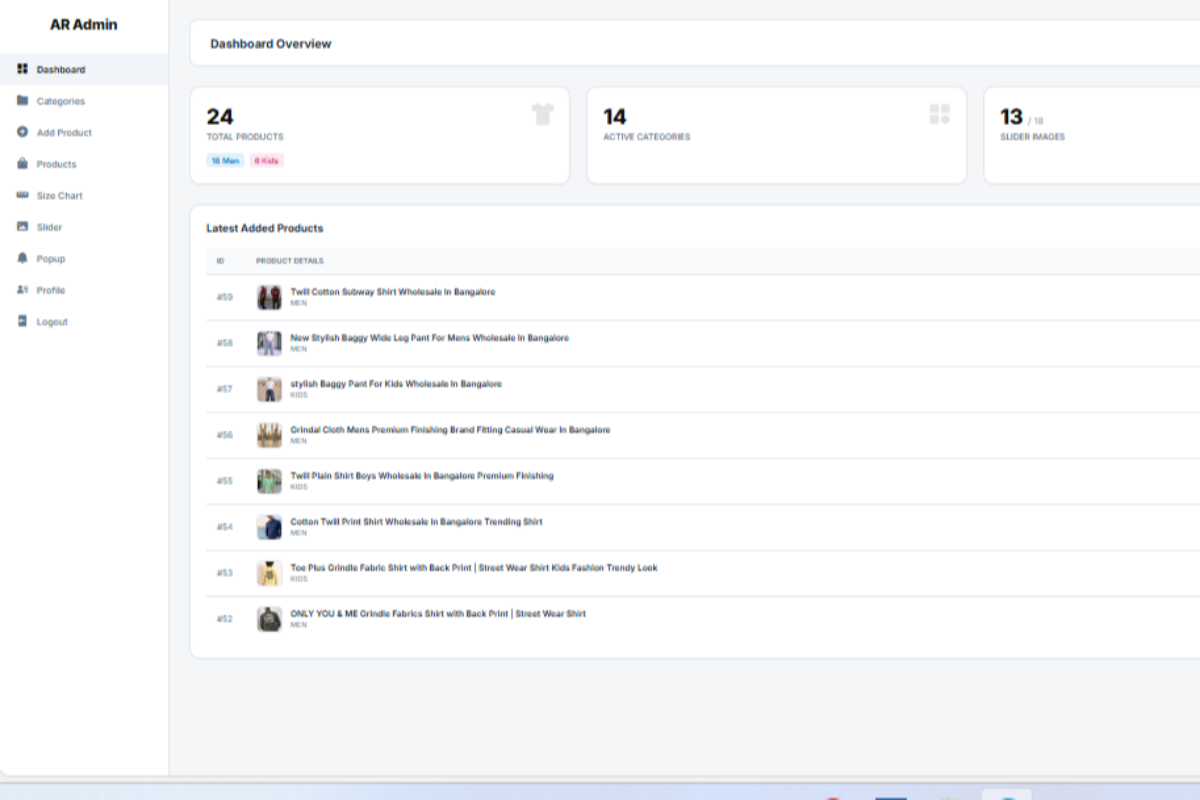The image size is (1200, 800).
Task: Click the Profile user icon
Action: (22, 290)
